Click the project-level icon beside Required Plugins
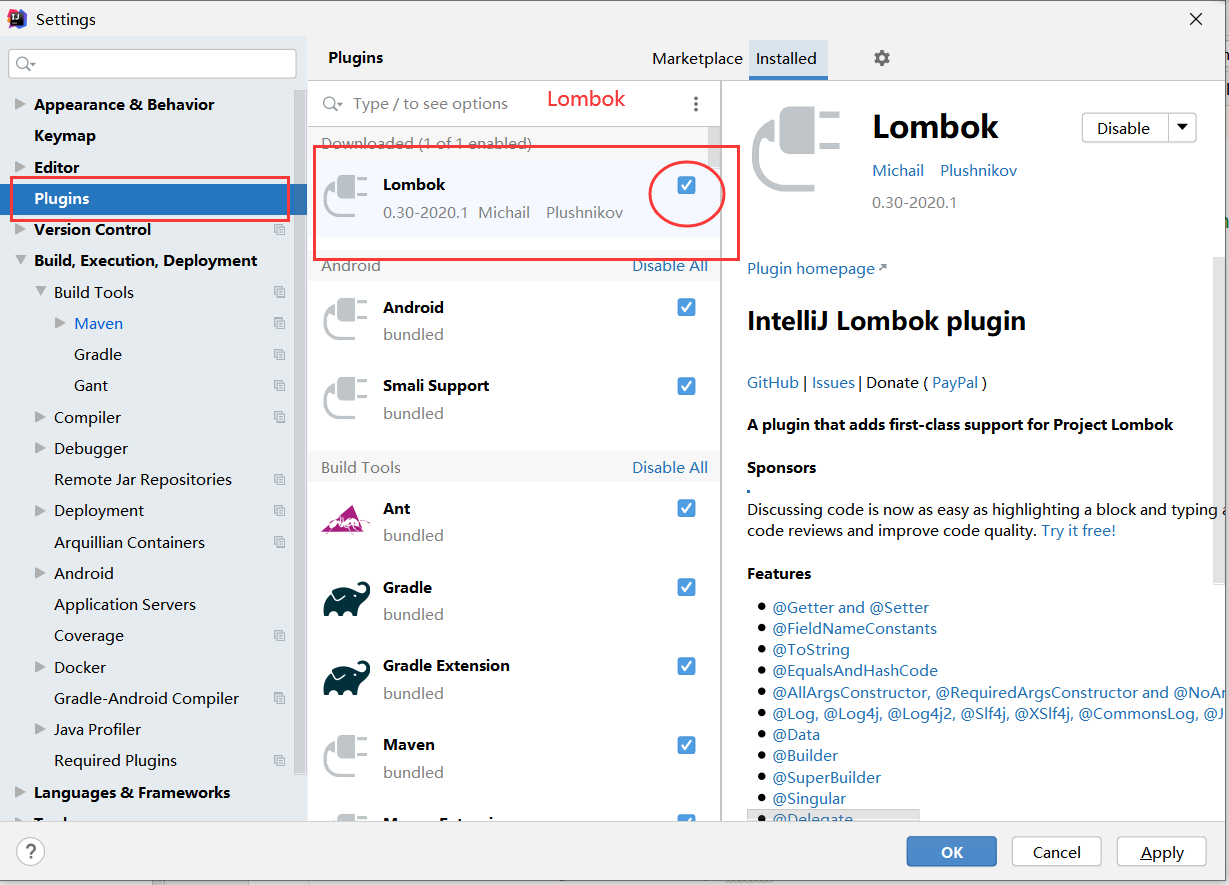The height and width of the screenshot is (885, 1229). click(x=279, y=761)
